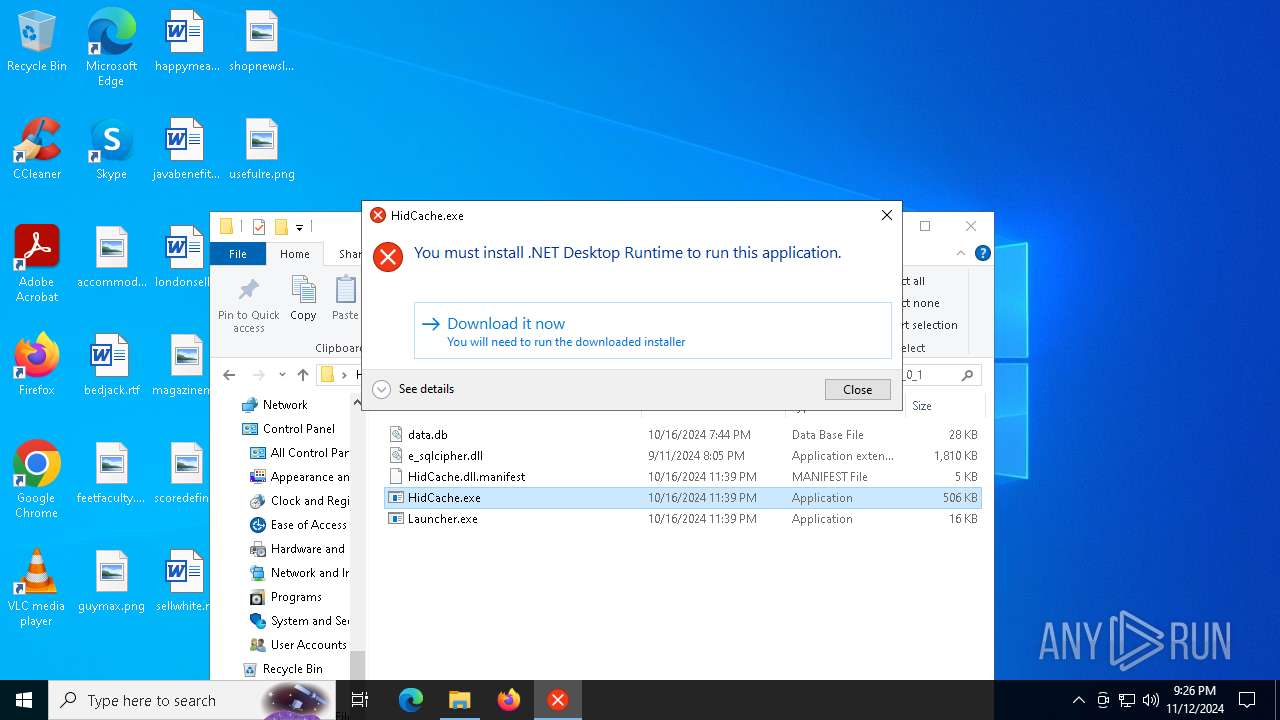Collapse the Explorer ribbon with the chevron
The height and width of the screenshot is (720, 1280).
click(961, 254)
